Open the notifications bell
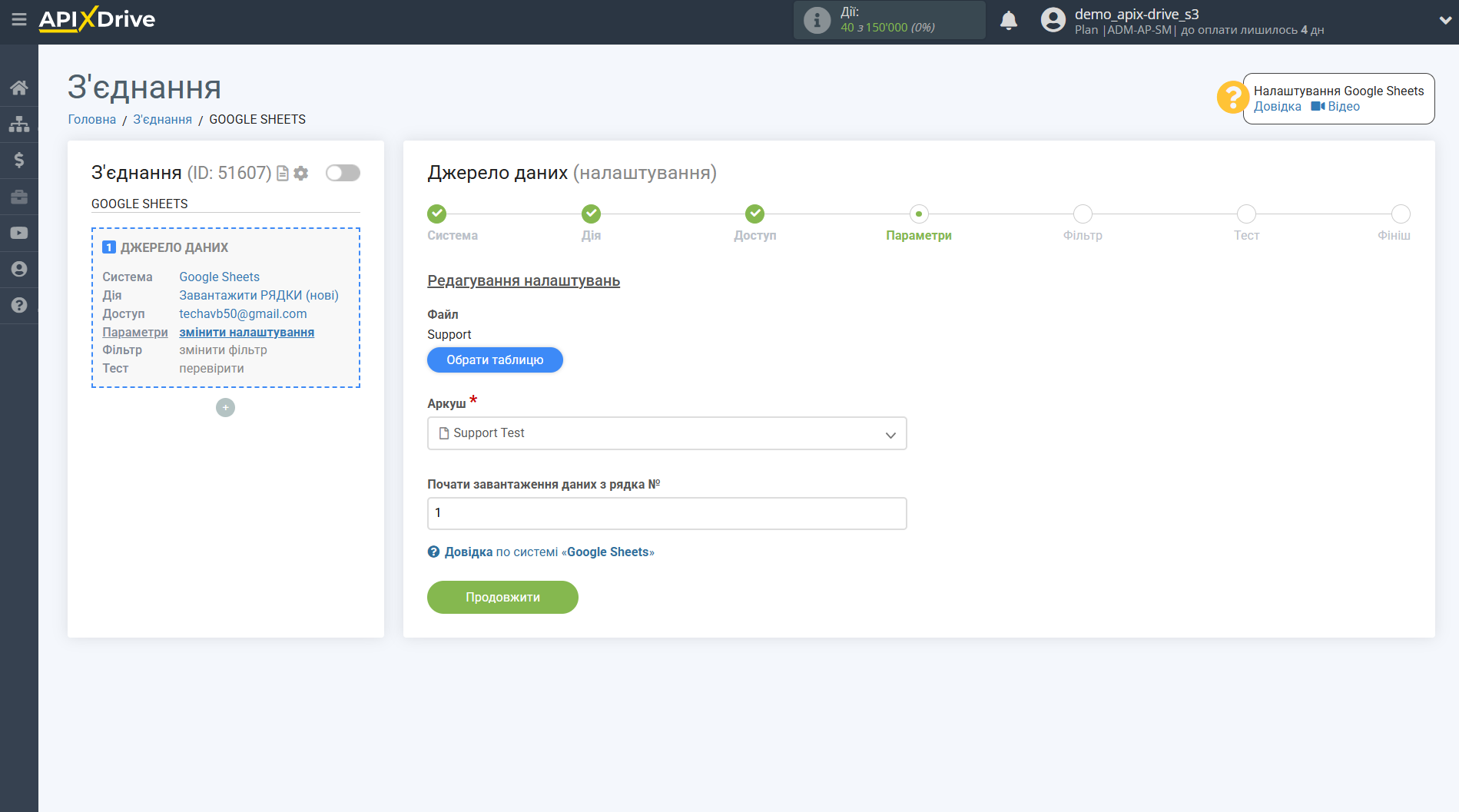This screenshot has width=1459, height=812. click(1009, 20)
